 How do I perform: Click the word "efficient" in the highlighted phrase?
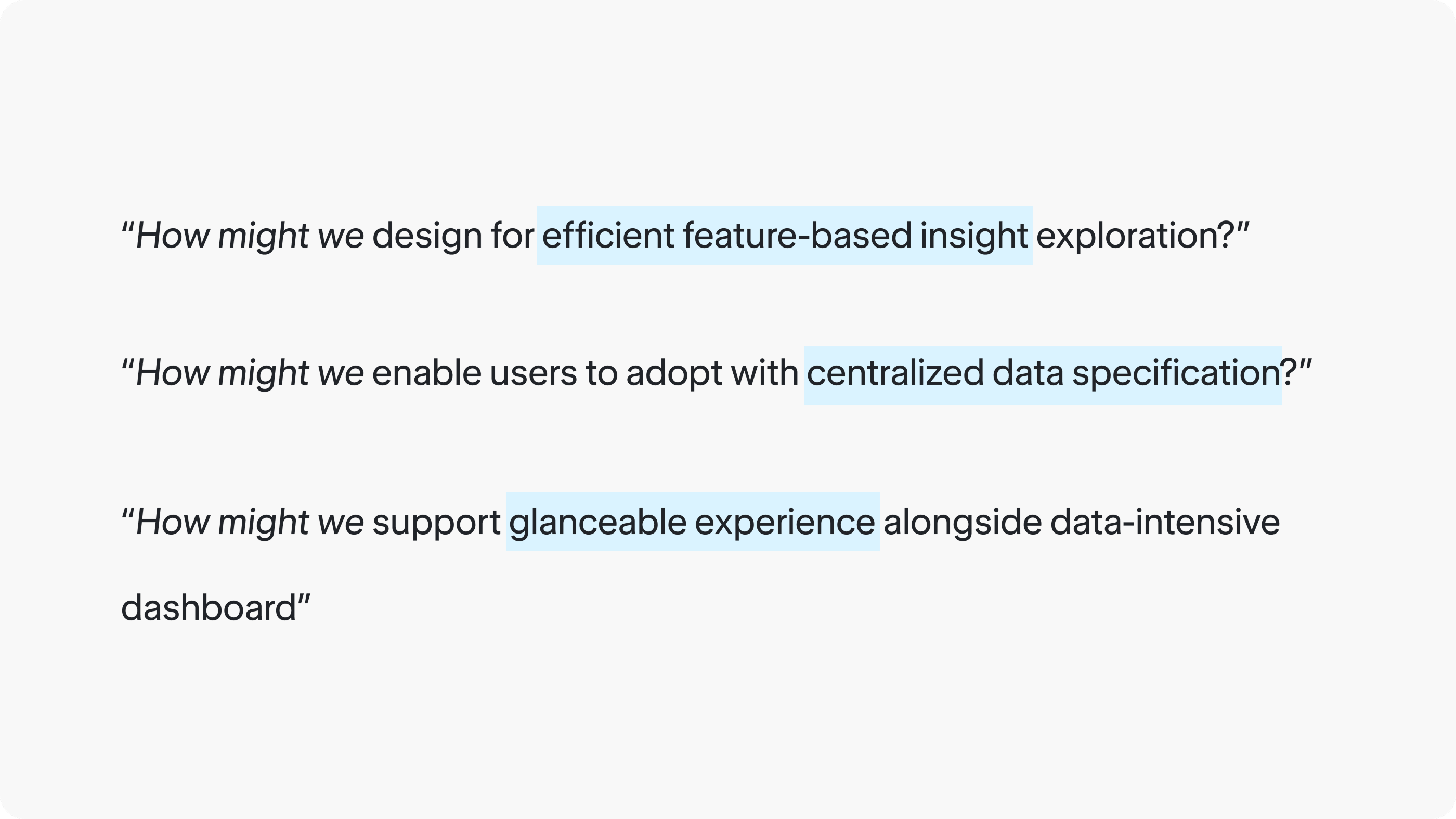607,235
